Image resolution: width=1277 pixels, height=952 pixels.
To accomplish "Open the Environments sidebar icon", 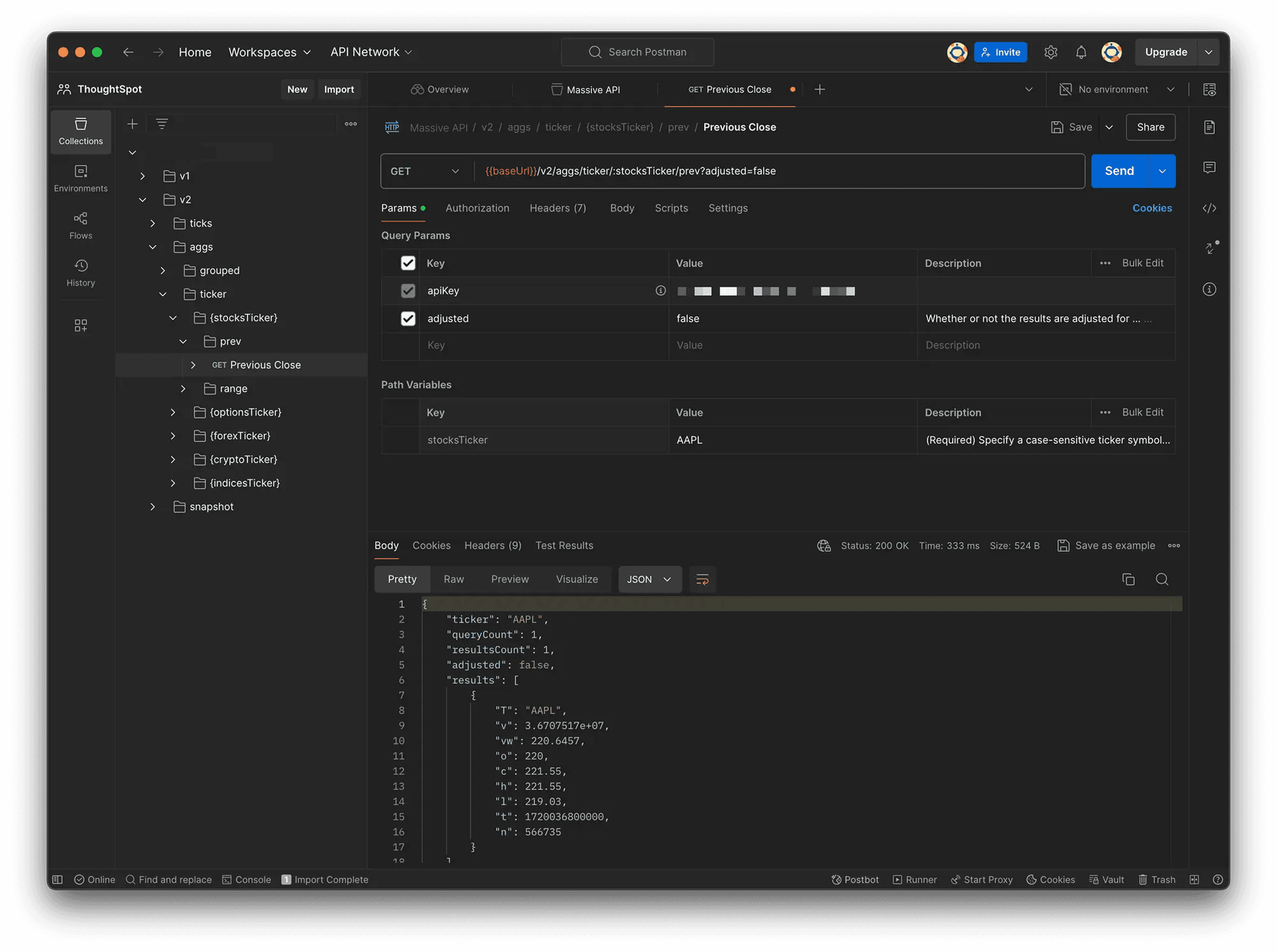I will (80, 178).
